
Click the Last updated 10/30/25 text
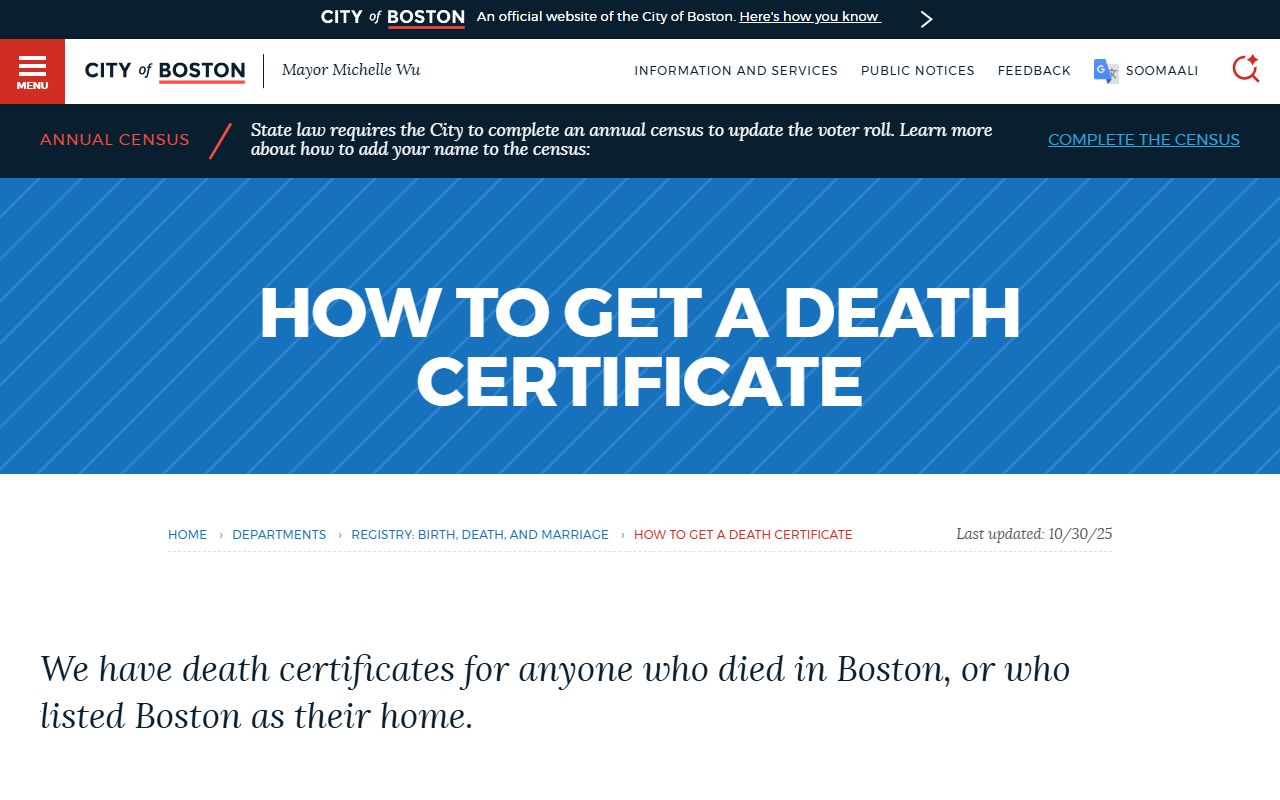[1034, 534]
